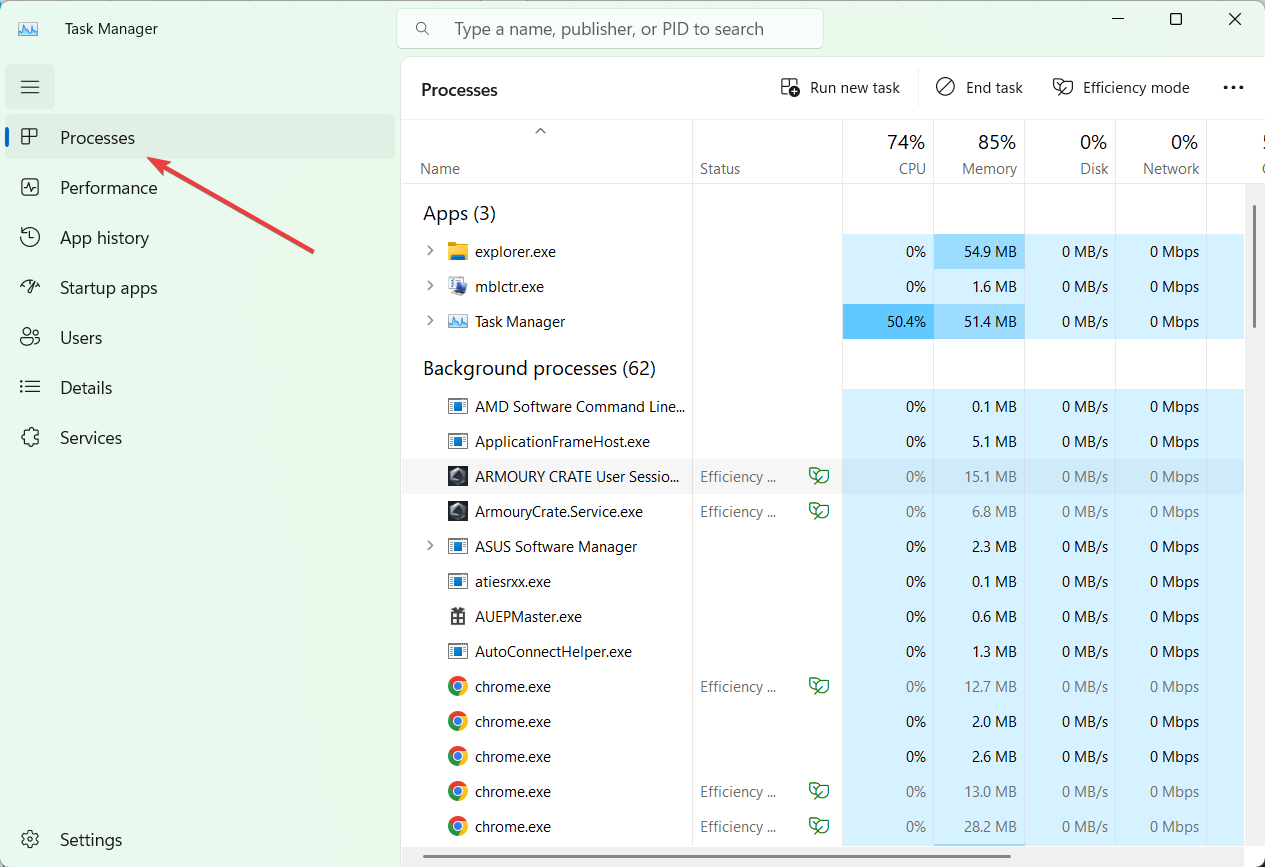
Task: Toggle efficiency leaf icon next to first chrome.exe
Action: pyautogui.click(x=819, y=686)
